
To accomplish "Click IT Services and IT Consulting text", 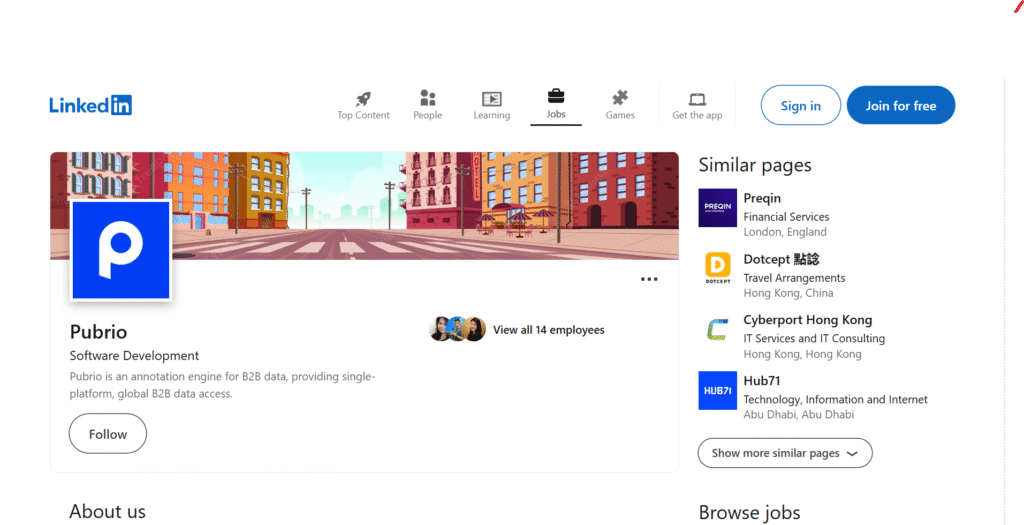I will tap(814, 339).
